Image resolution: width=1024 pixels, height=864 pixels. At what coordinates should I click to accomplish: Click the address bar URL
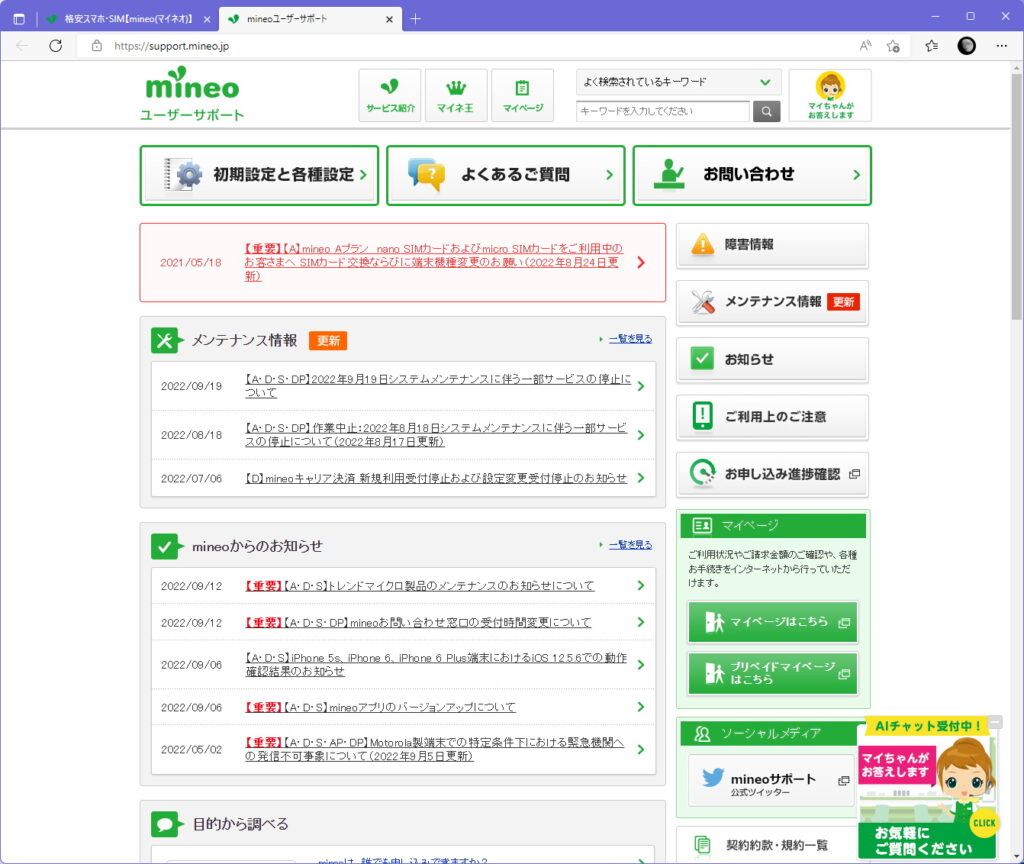tap(172, 46)
